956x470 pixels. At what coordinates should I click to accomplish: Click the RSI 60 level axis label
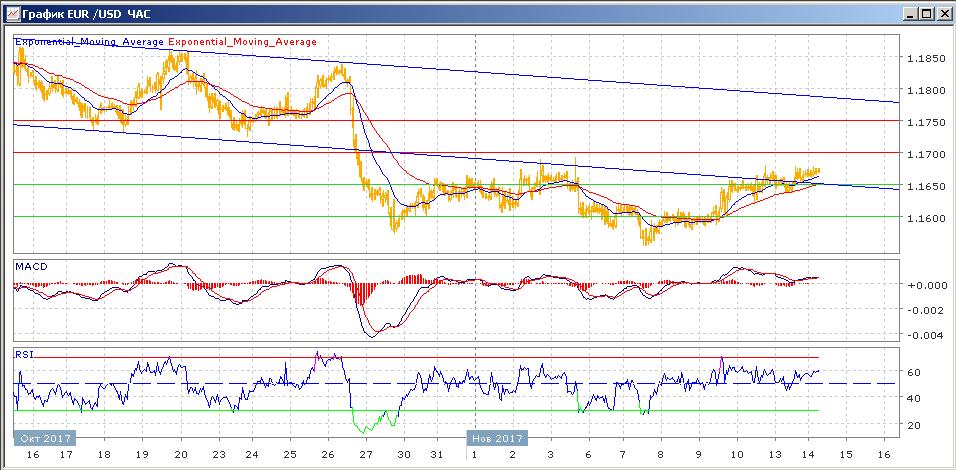(913, 373)
